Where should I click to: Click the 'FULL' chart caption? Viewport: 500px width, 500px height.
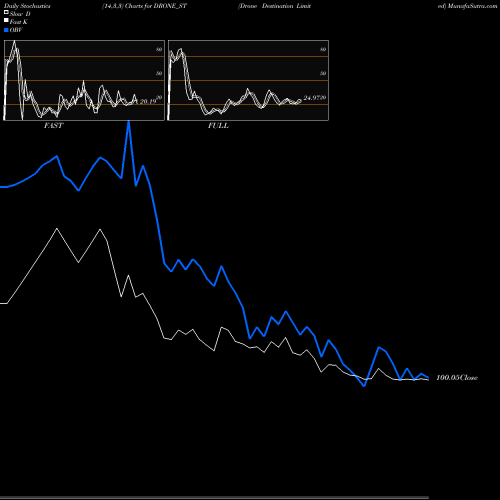click(218, 126)
